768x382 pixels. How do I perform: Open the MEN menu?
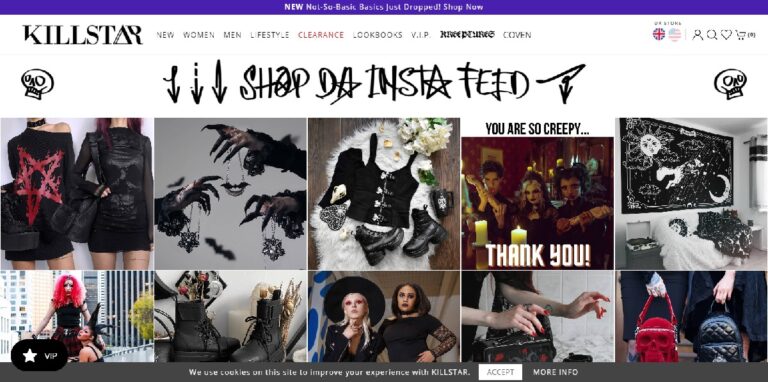click(x=232, y=35)
